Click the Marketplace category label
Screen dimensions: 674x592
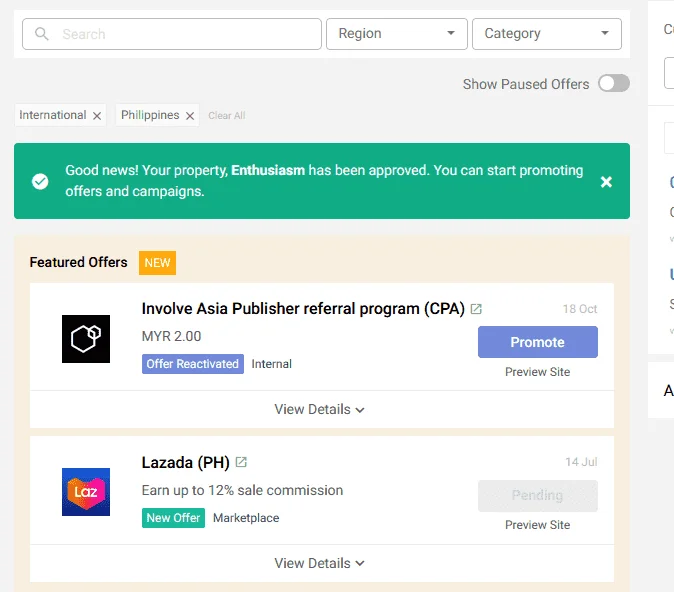click(x=246, y=518)
